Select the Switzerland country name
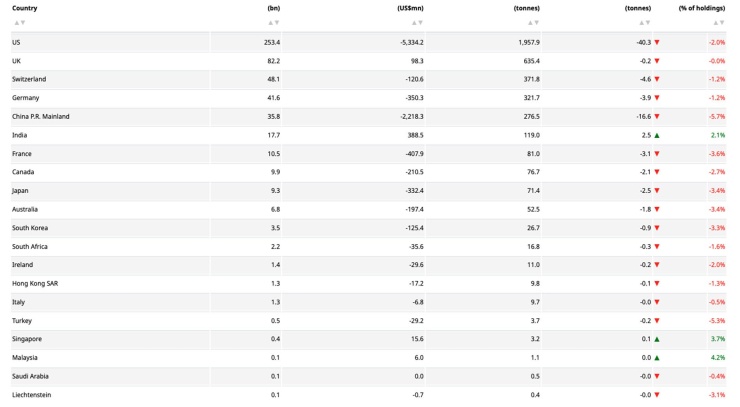The image size is (740, 407). point(29,79)
